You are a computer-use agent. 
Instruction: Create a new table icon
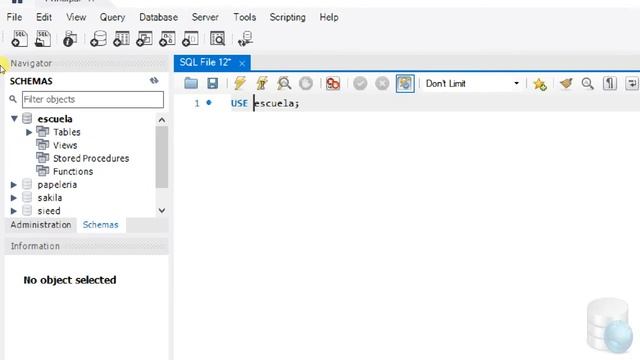tap(121, 39)
